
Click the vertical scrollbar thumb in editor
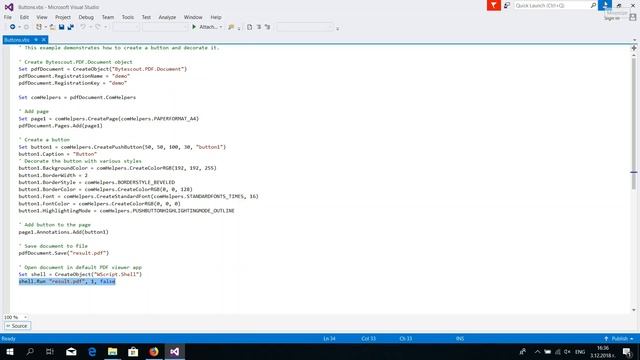click(634, 124)
